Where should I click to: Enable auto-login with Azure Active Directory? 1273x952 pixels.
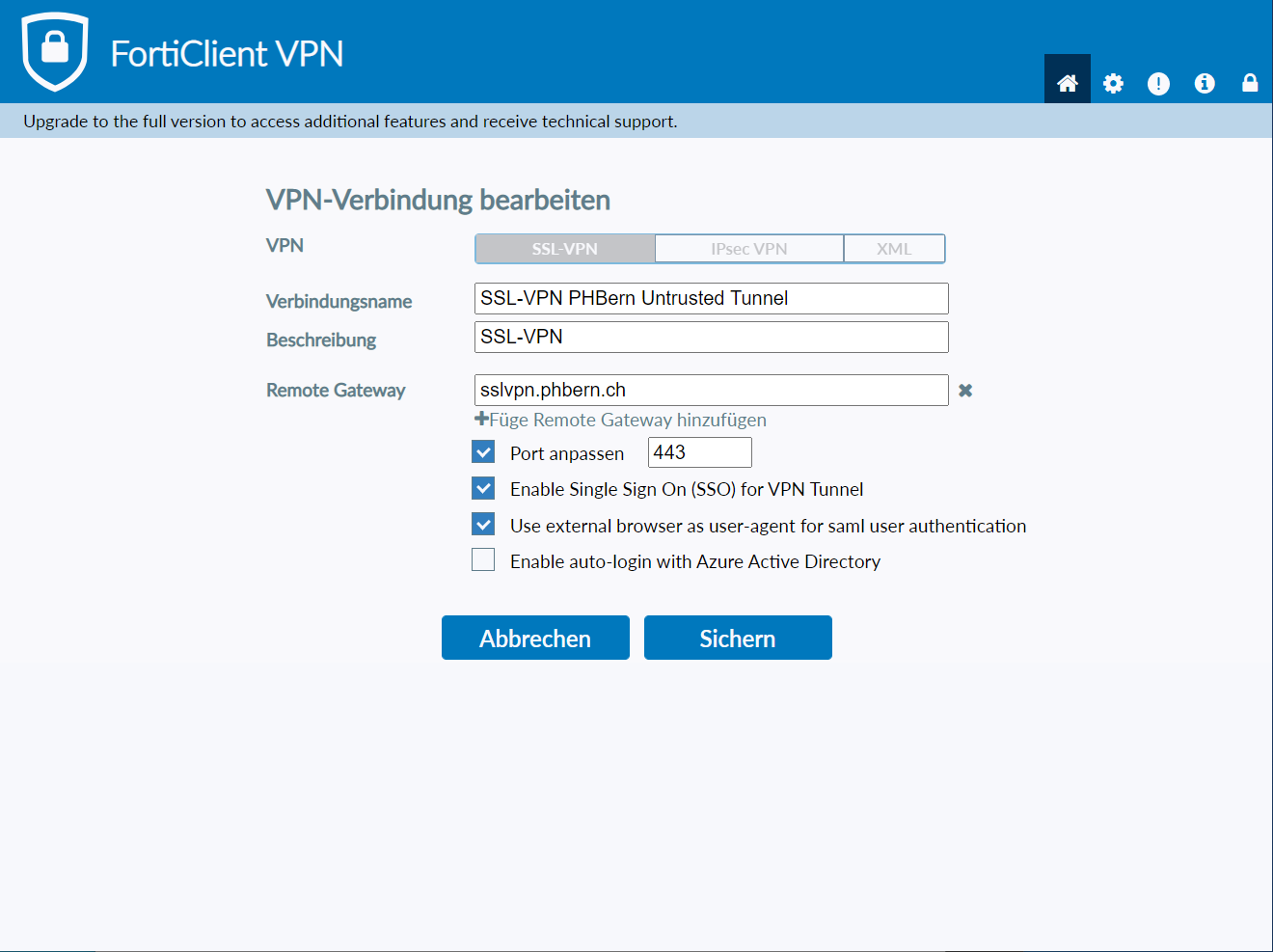(x=482, y=559)
